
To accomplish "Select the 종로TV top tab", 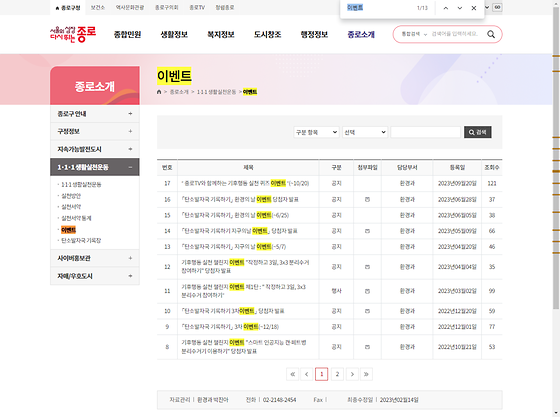I will 197,7.
